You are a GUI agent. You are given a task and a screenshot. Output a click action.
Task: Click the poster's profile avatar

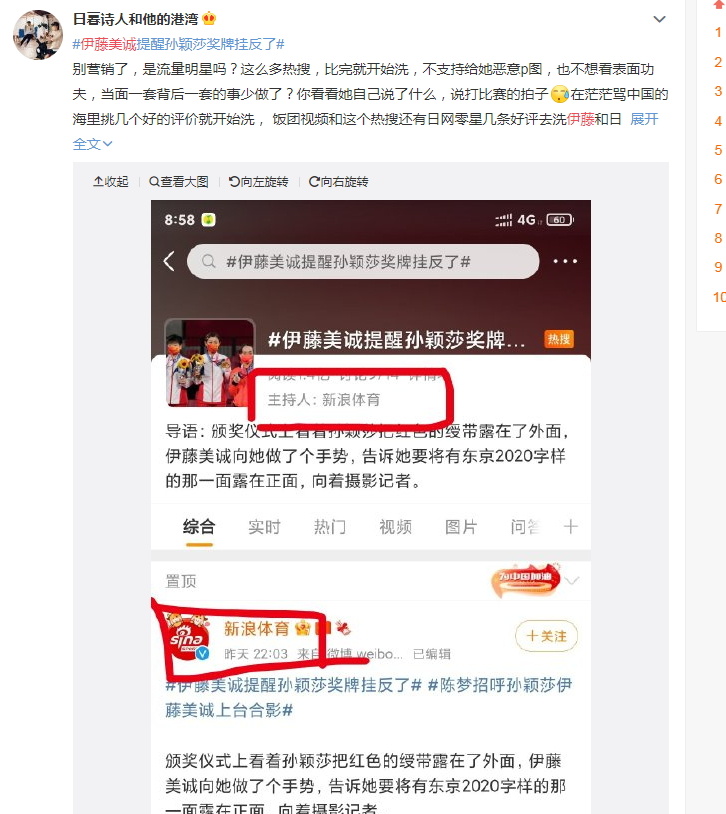point(37,35)
